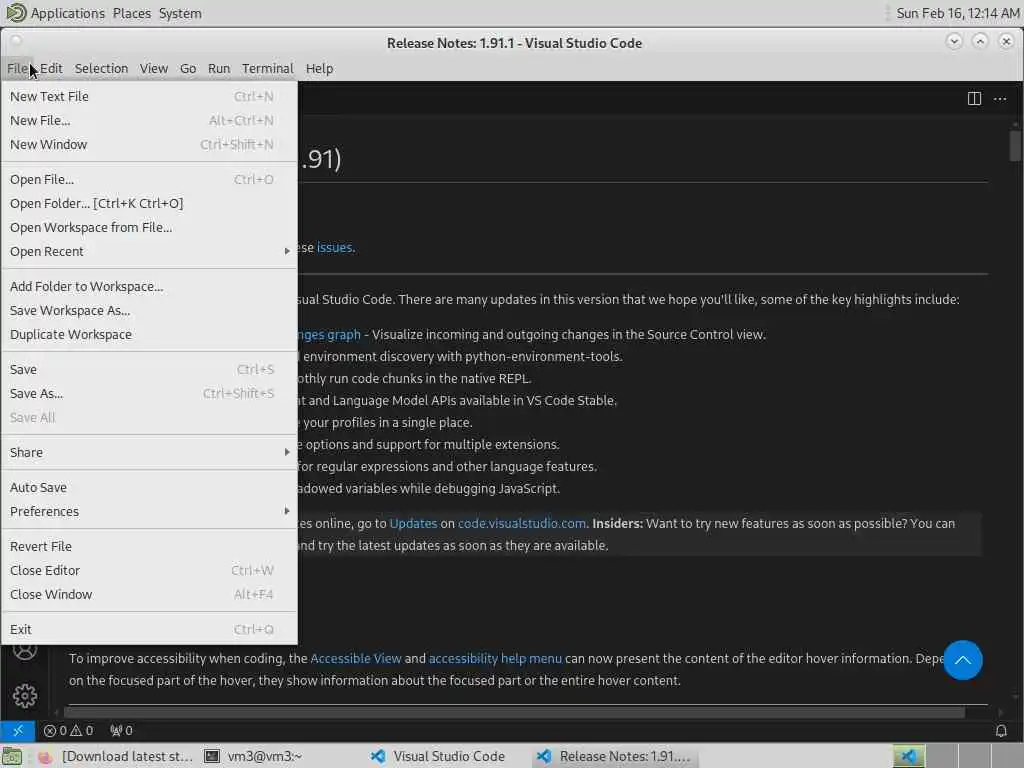Click the show desktop icon in taskbar
This screenshot has width=1024, height=768.
click(12, 756)
